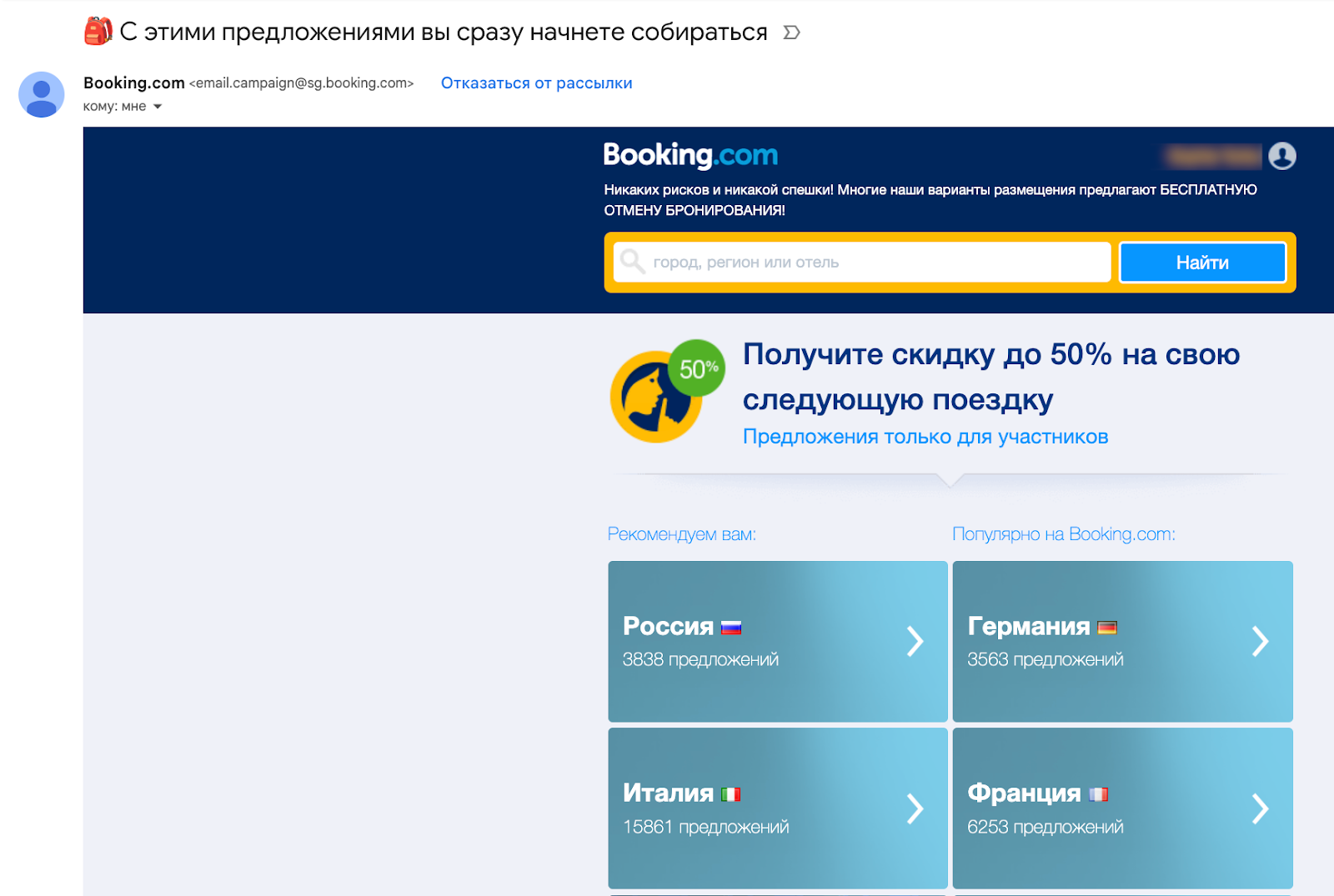Click the free cancellation notice text
1334x896 pixels.
coord(930,200)
